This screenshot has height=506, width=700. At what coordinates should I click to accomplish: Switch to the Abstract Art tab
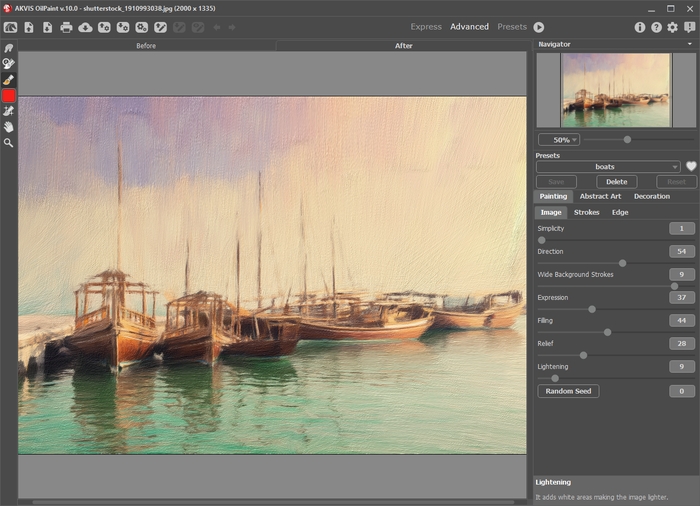[600, 196]
